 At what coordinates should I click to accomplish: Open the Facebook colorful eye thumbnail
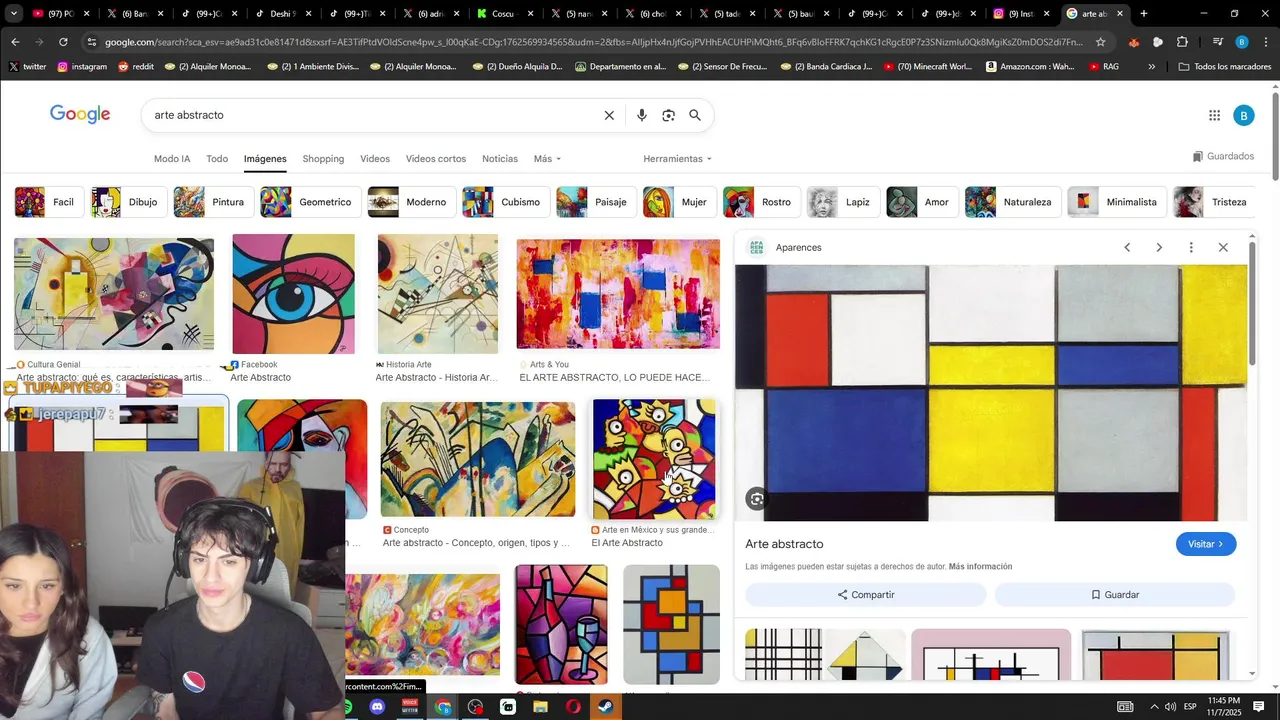coord(293,294)
